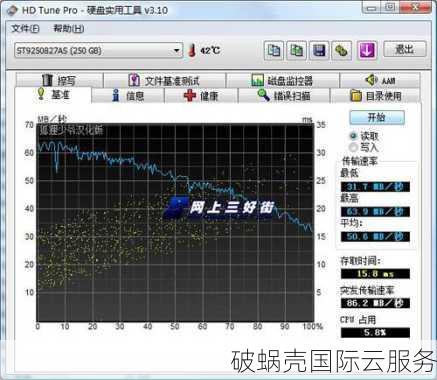
Task: Click the save screenshot floppy icon
Action: point(319,50)
